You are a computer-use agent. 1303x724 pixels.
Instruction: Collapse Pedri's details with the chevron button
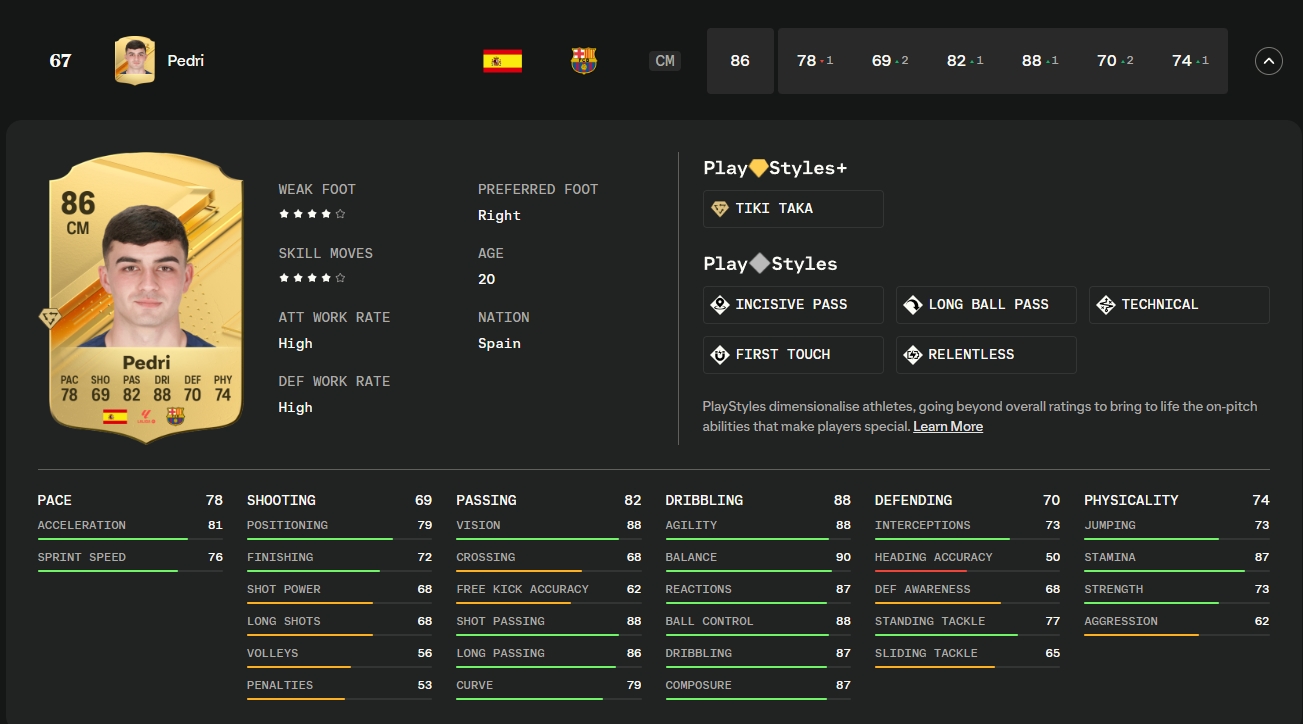click(x=1268, y=61)
